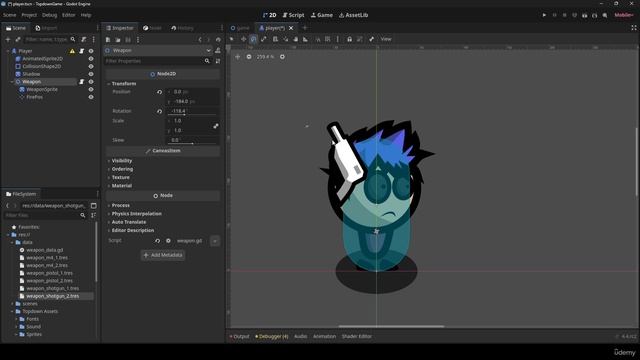Image resolution: width=640 pixels, height=360 pixels.
Task: Toggle CollisionShape2D visibility
Action: [x=91, y=66]
